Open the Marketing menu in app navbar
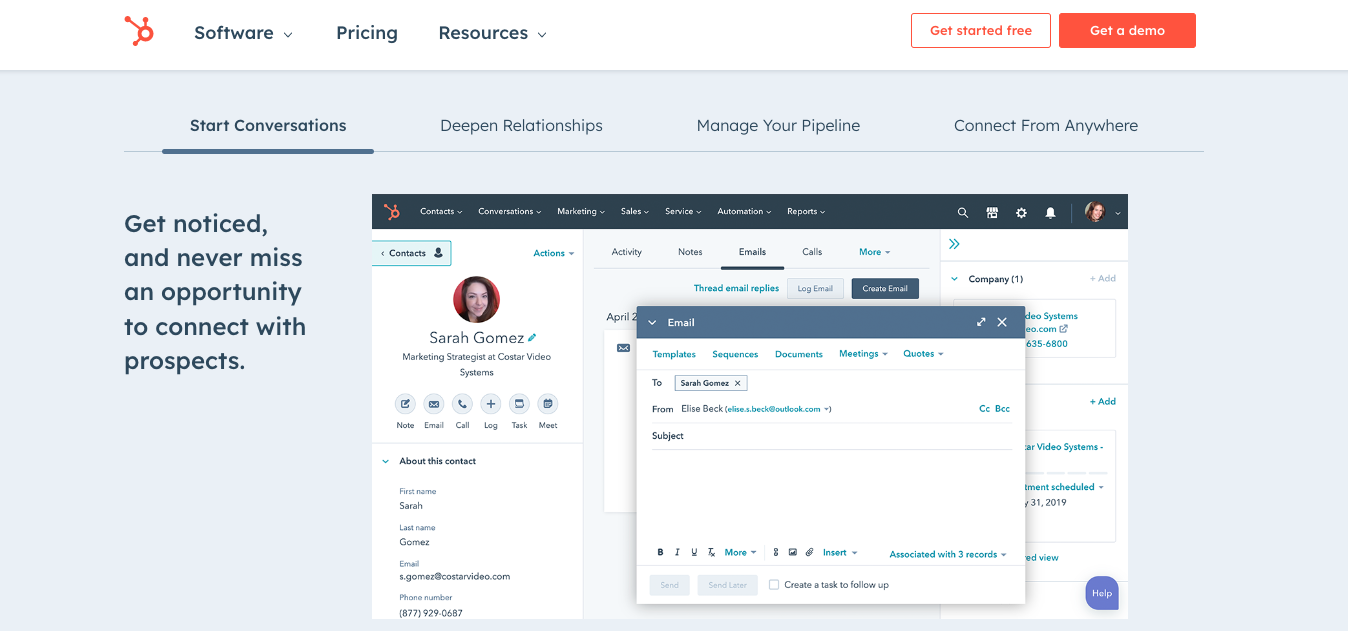Viewport: 1348px width, 631px height. click(x=581, y=212)
